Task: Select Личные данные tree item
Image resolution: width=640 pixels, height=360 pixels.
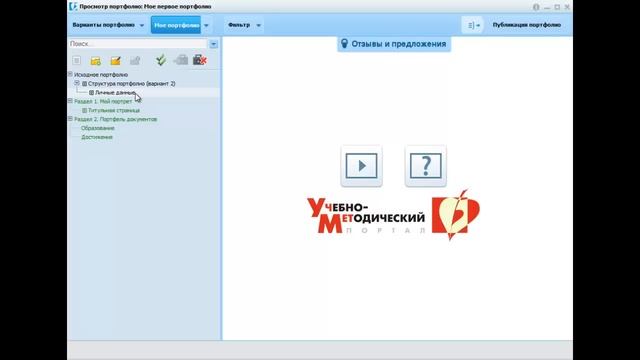Action: pos(115,93)
